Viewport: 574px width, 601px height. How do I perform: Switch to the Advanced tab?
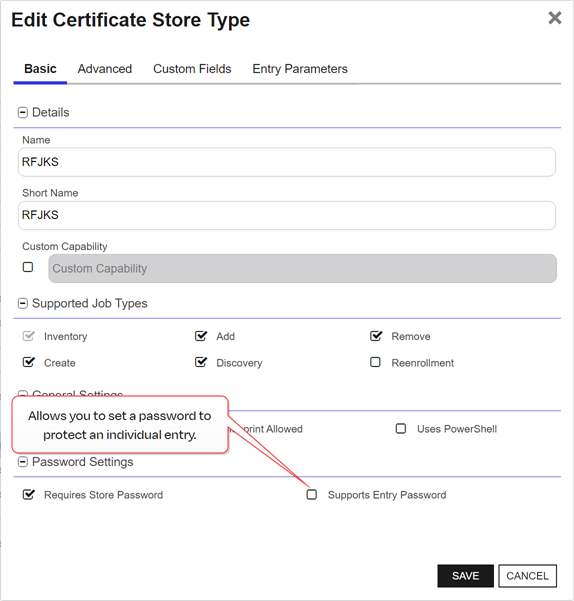(105, 69)
